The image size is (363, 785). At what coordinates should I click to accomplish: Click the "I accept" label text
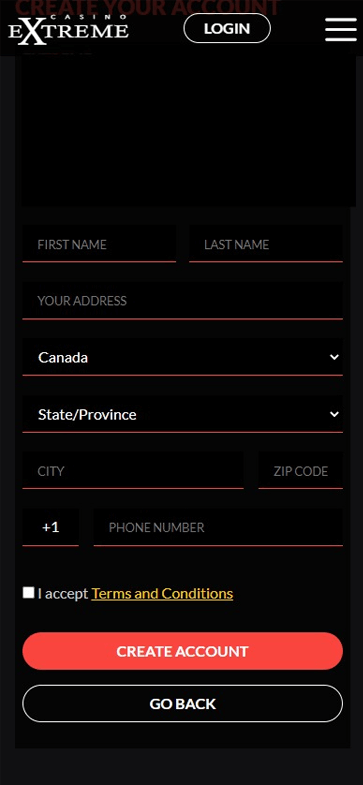click(x=63, y=594)
